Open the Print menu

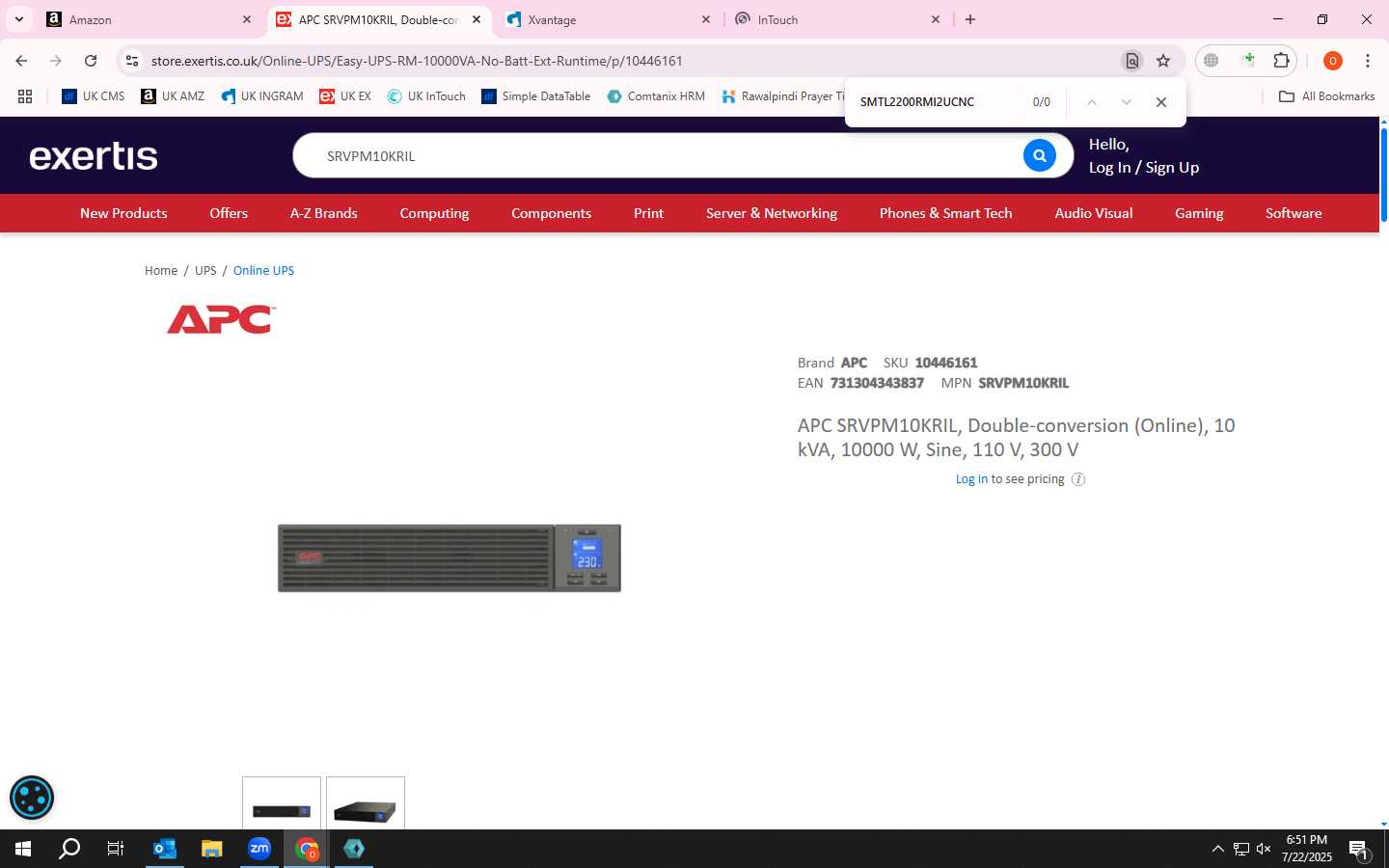coord(648,213)
